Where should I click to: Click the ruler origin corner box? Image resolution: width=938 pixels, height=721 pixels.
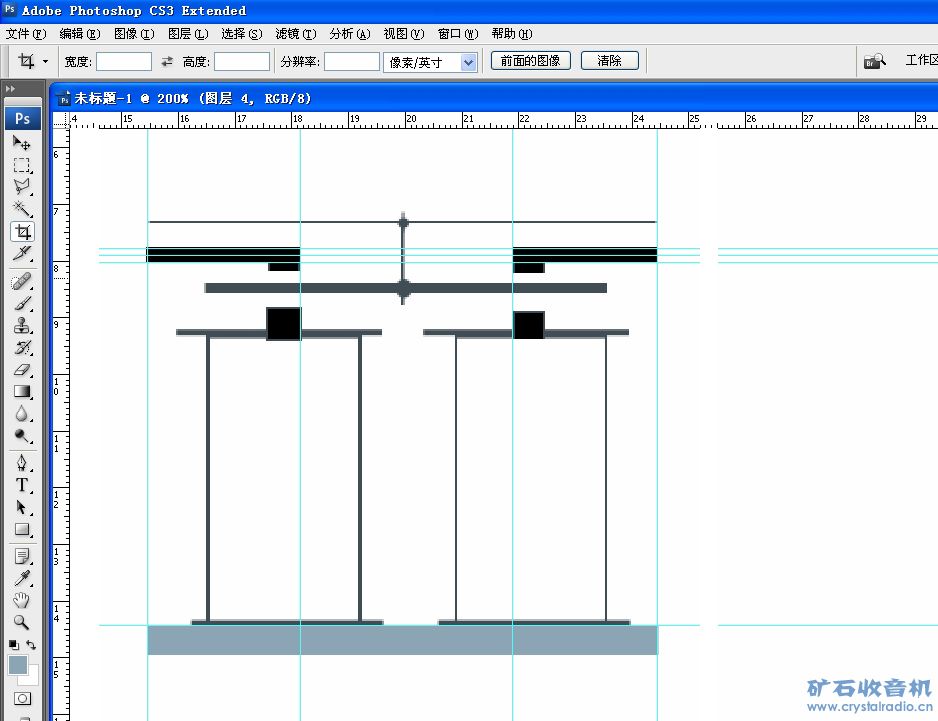coord(61,121)
